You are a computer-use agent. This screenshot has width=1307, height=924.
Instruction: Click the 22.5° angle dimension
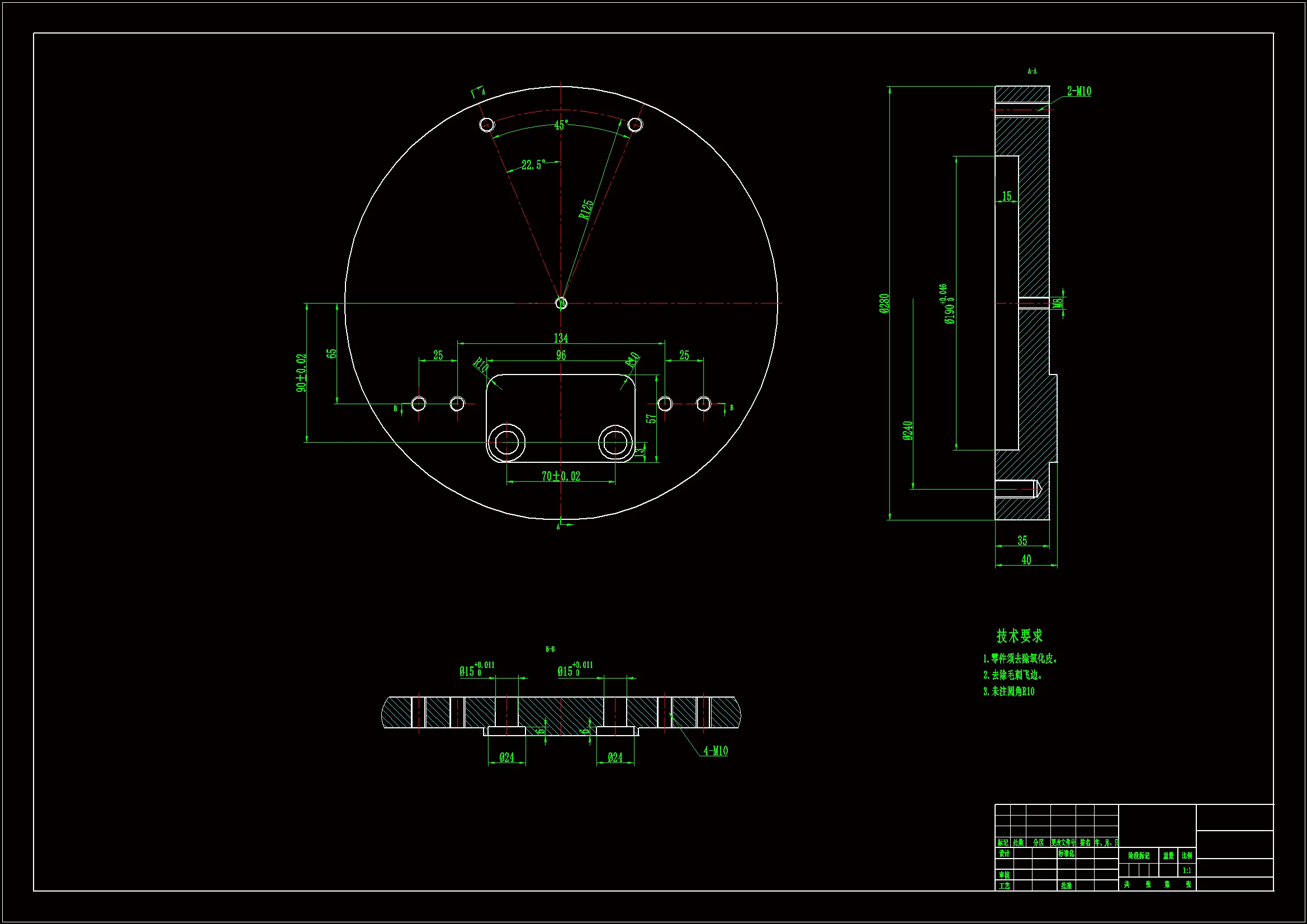coord(533,165)
